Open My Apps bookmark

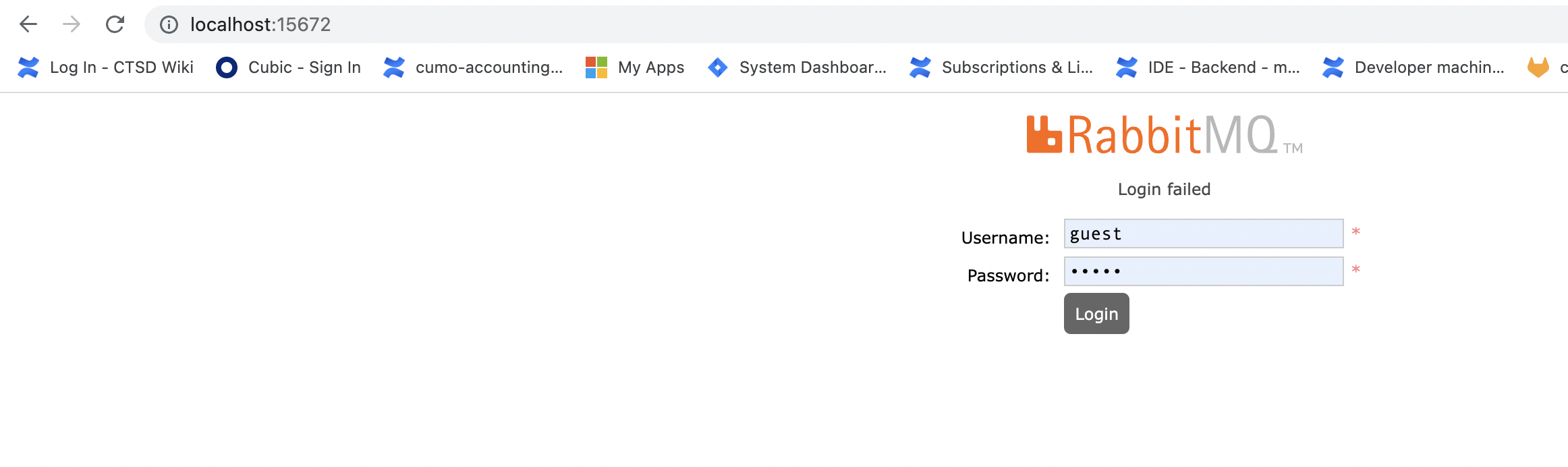(634, 67)
